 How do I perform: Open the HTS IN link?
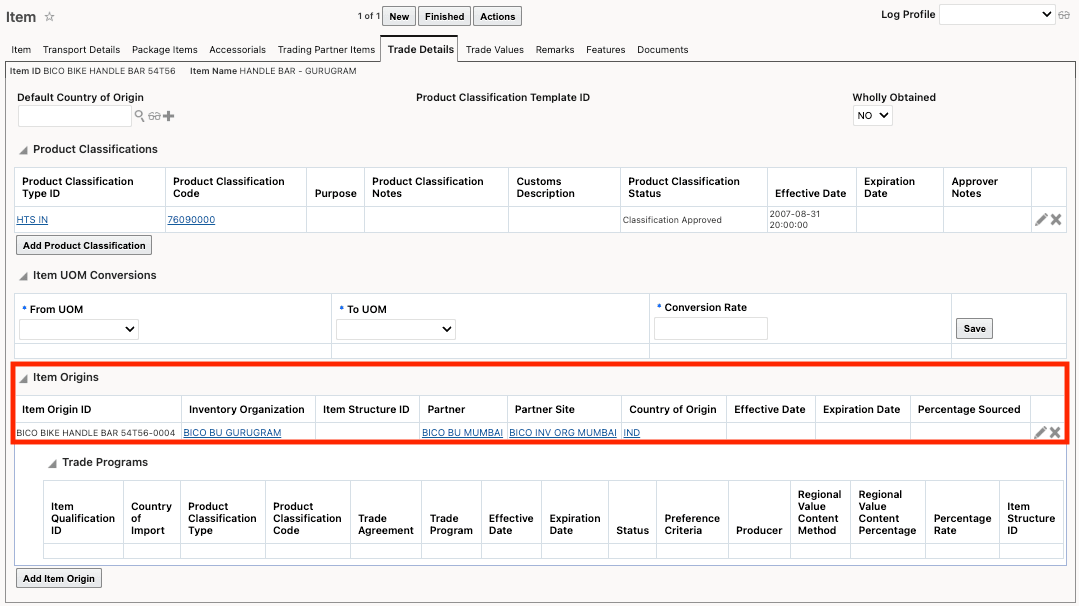tap(32, 220)
